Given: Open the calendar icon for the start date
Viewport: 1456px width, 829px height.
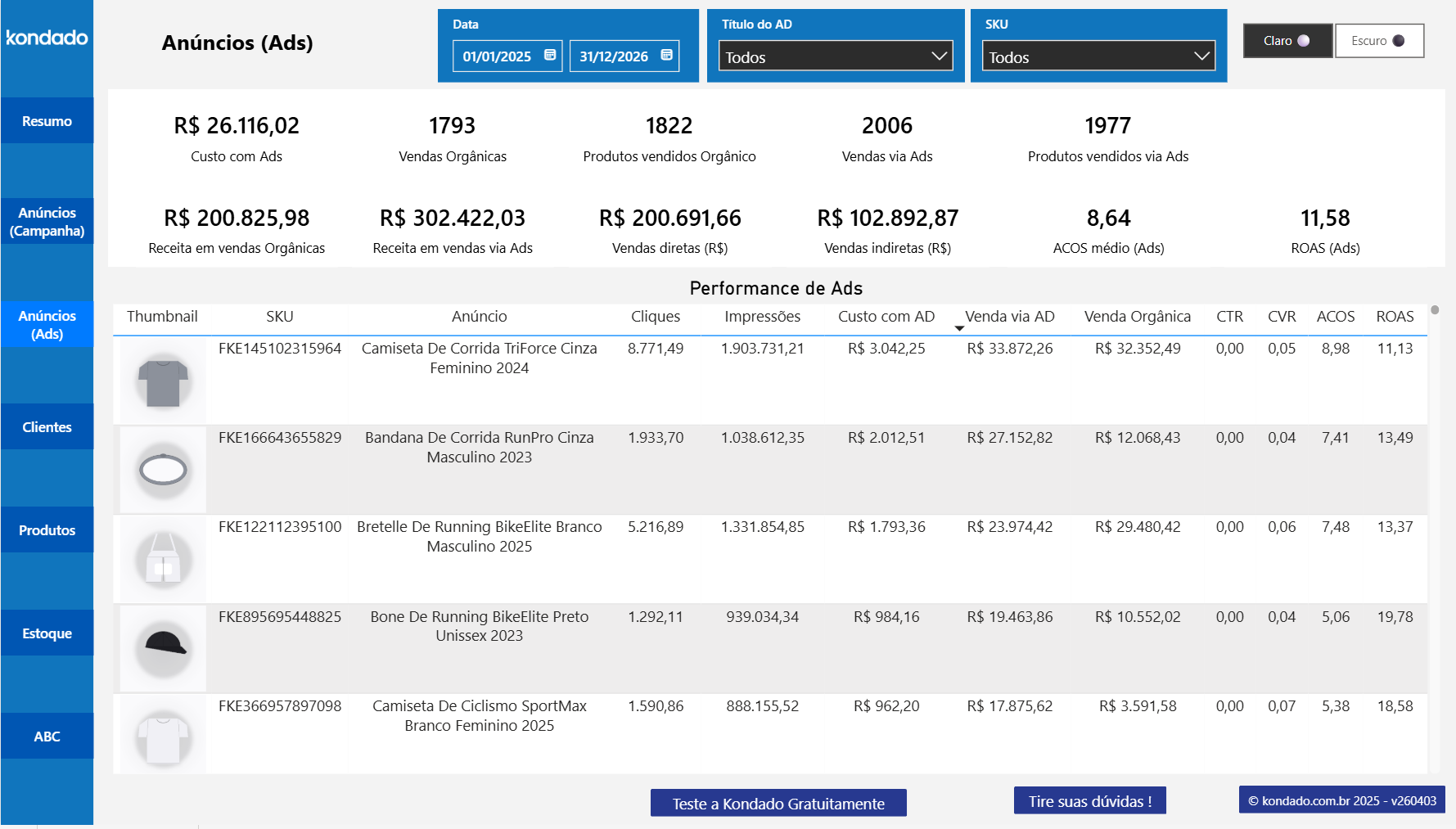Looking at the screenshot, I should pos(548,55).
